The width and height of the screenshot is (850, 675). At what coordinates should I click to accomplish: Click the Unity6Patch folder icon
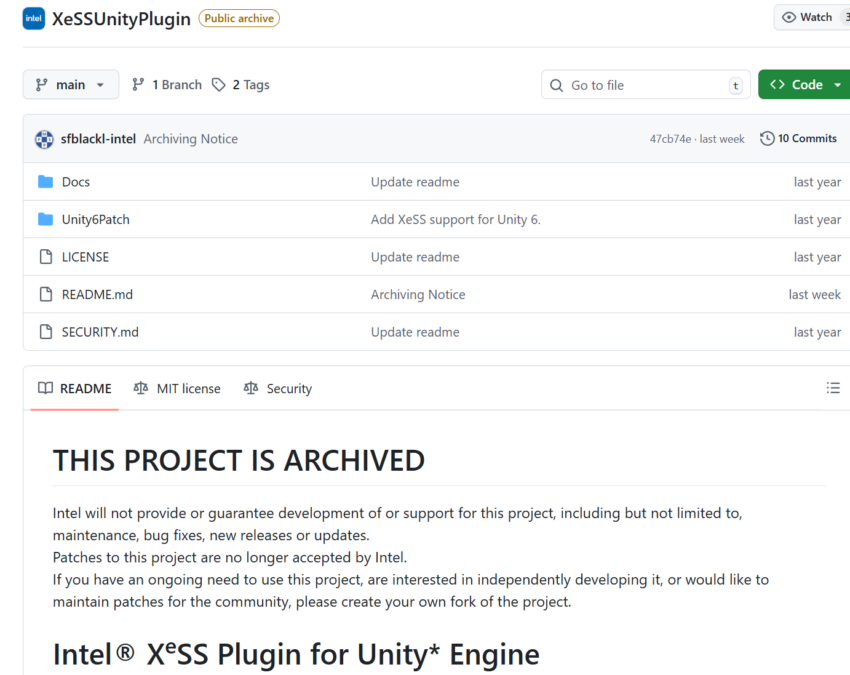(45, 219)
